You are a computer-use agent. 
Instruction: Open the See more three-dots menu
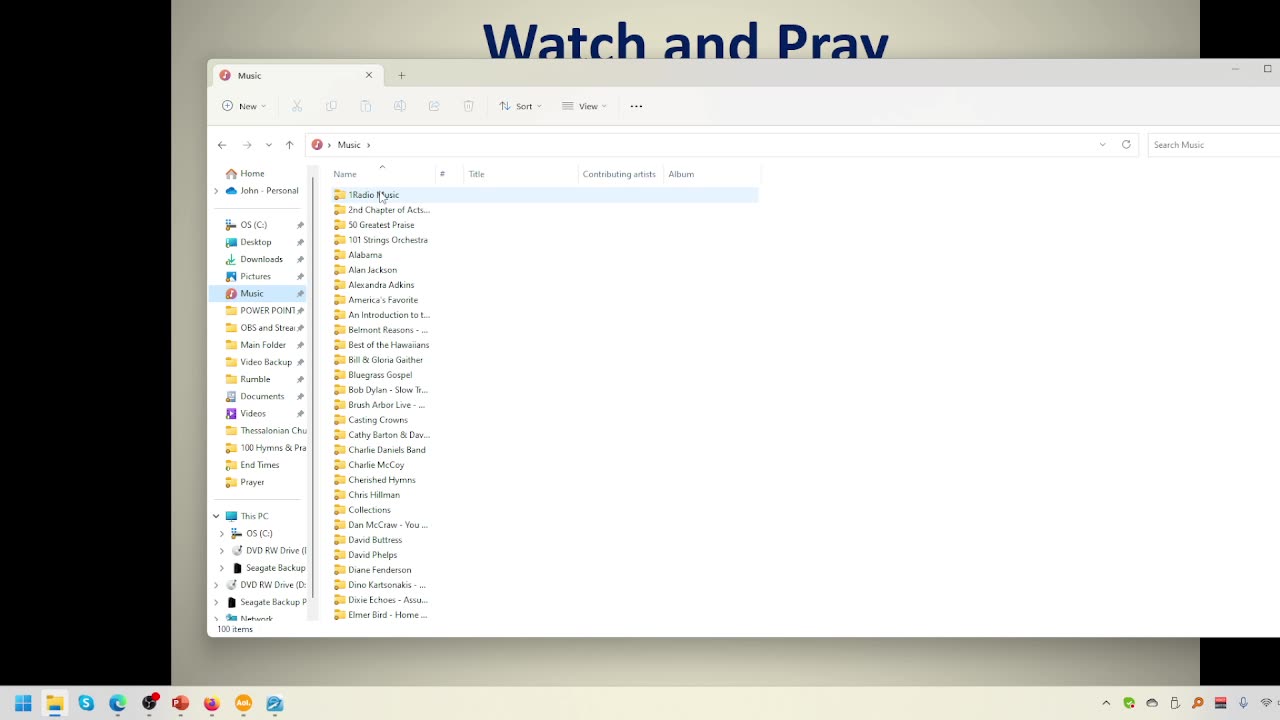pyautogui.click(x=636, y=106)
